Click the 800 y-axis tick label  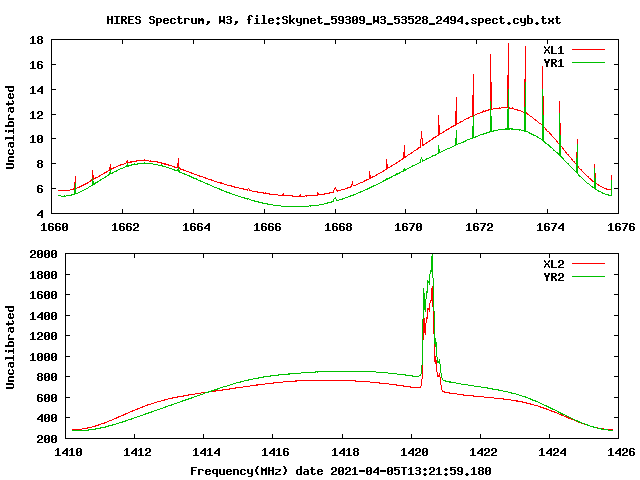point(47,377)
